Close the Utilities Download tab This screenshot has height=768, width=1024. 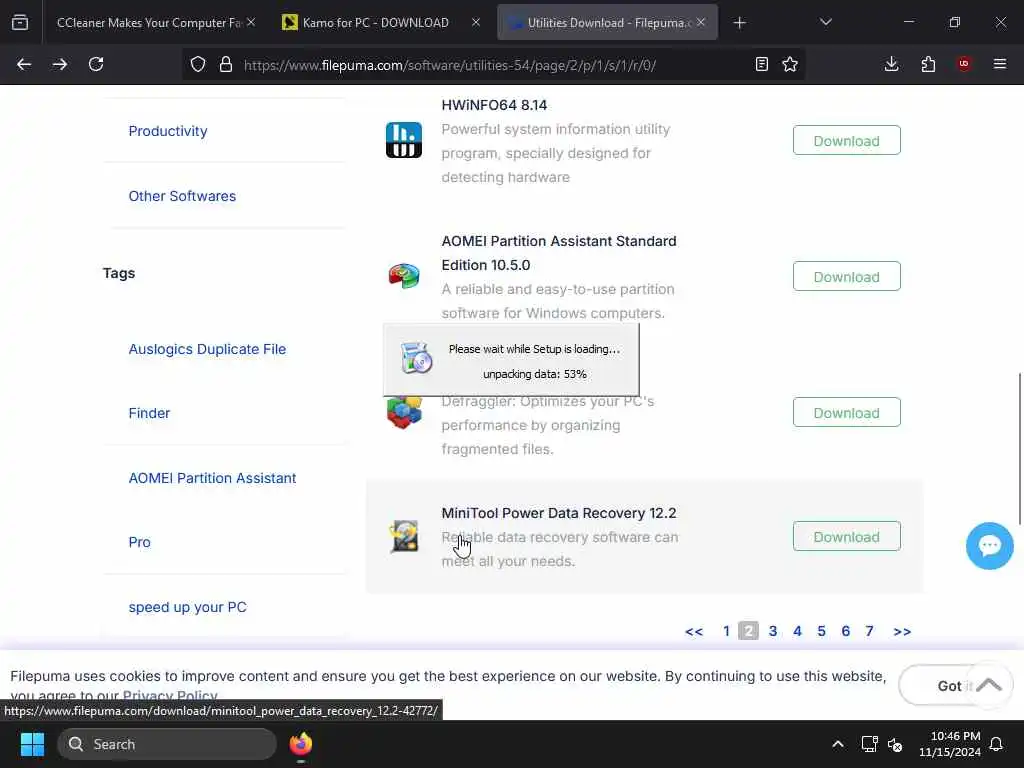click(701, 22)
